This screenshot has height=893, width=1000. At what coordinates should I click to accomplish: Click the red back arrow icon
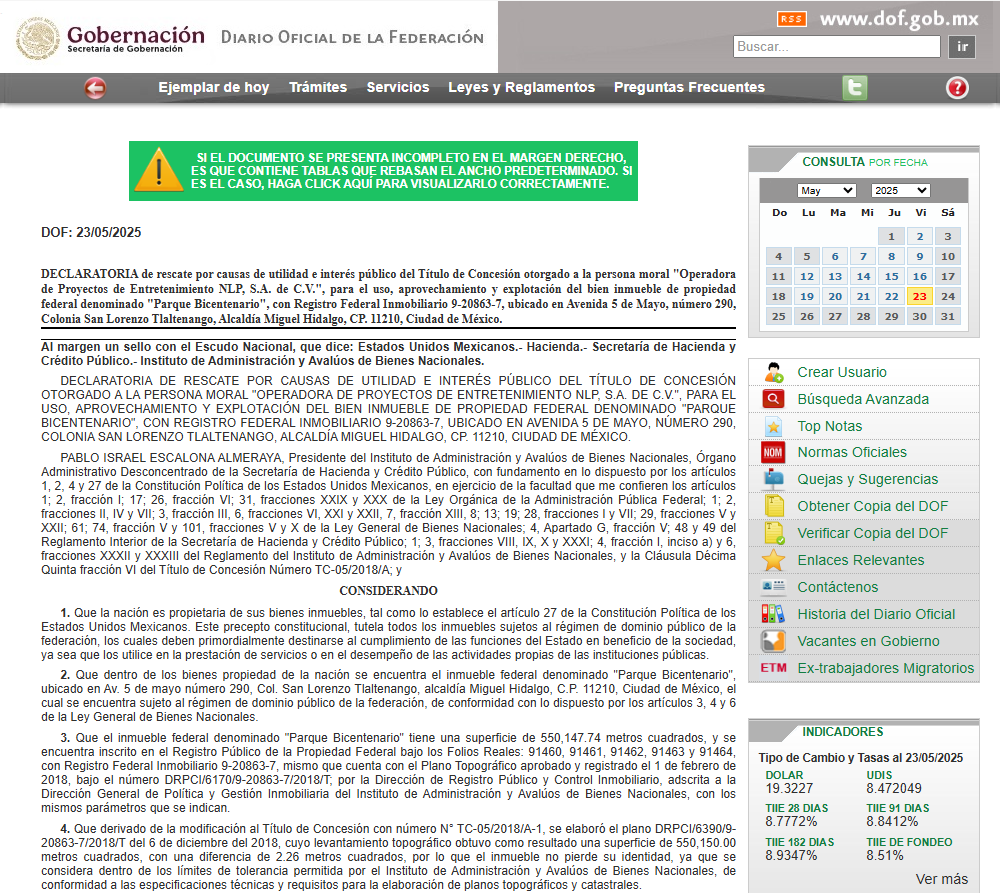tap(95, 88)
